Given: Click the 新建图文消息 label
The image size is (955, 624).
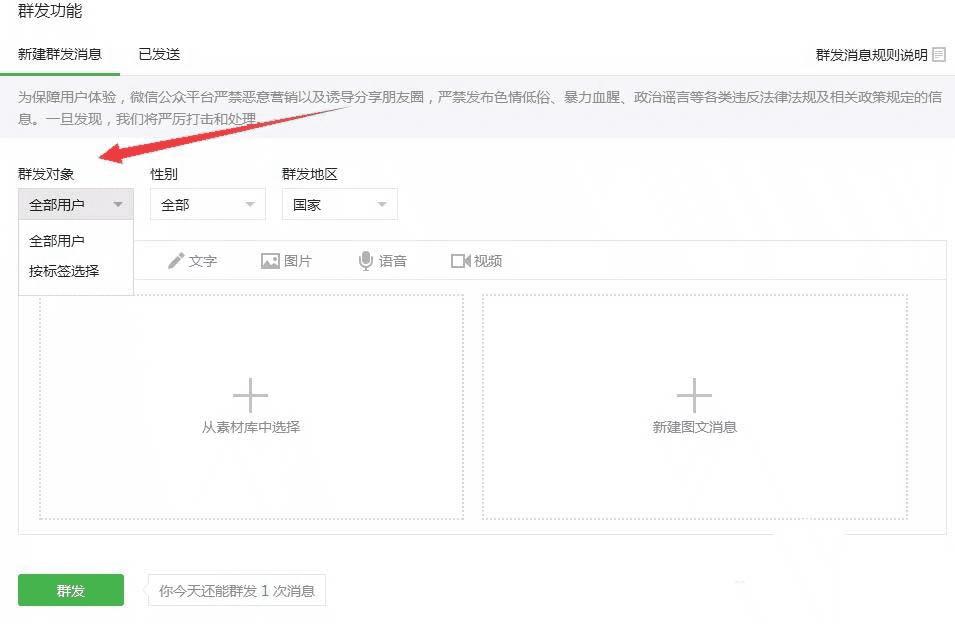Looking at the screenshot, I should point(695,427).
